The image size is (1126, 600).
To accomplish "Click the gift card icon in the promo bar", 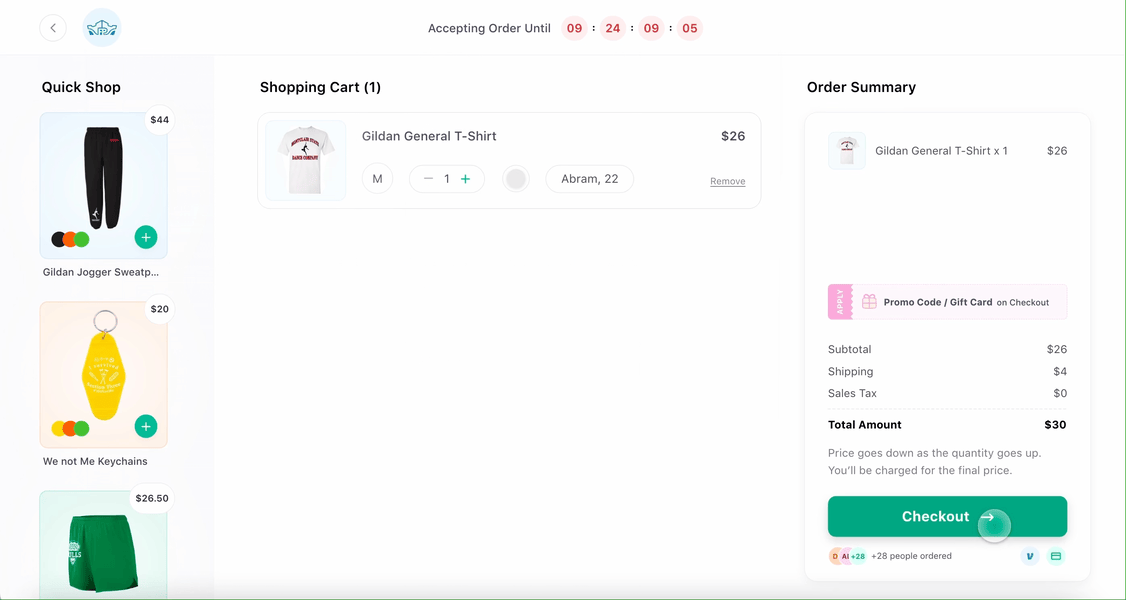I will click(869, 301).
